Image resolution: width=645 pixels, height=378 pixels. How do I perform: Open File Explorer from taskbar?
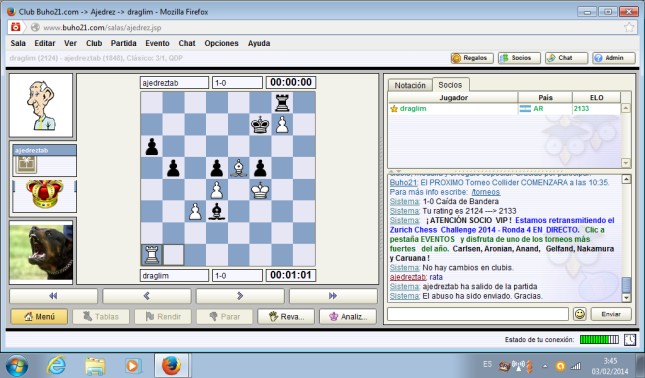95,366
